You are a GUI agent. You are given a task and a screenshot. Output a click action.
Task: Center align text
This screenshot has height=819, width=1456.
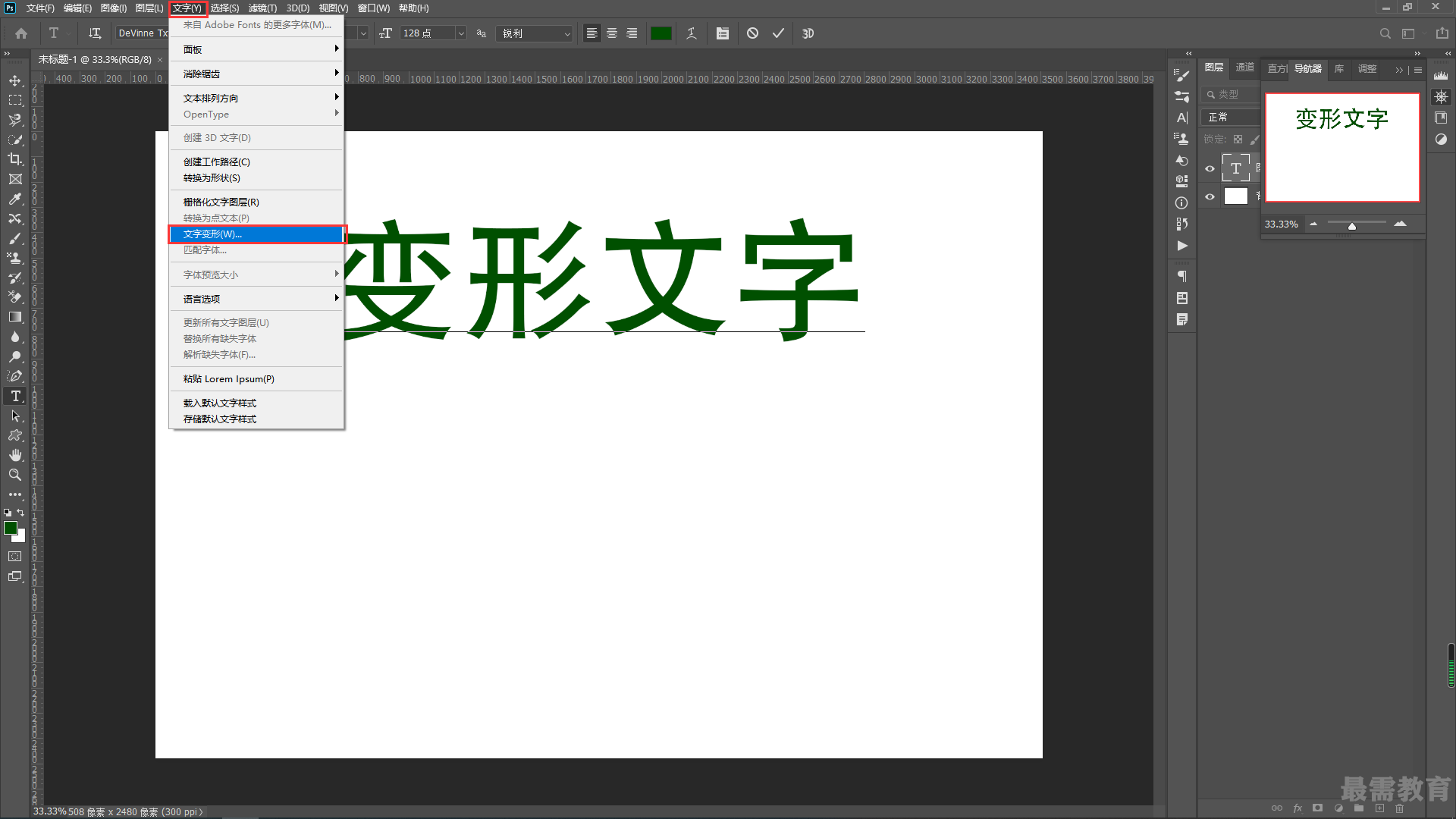point(612,33)
